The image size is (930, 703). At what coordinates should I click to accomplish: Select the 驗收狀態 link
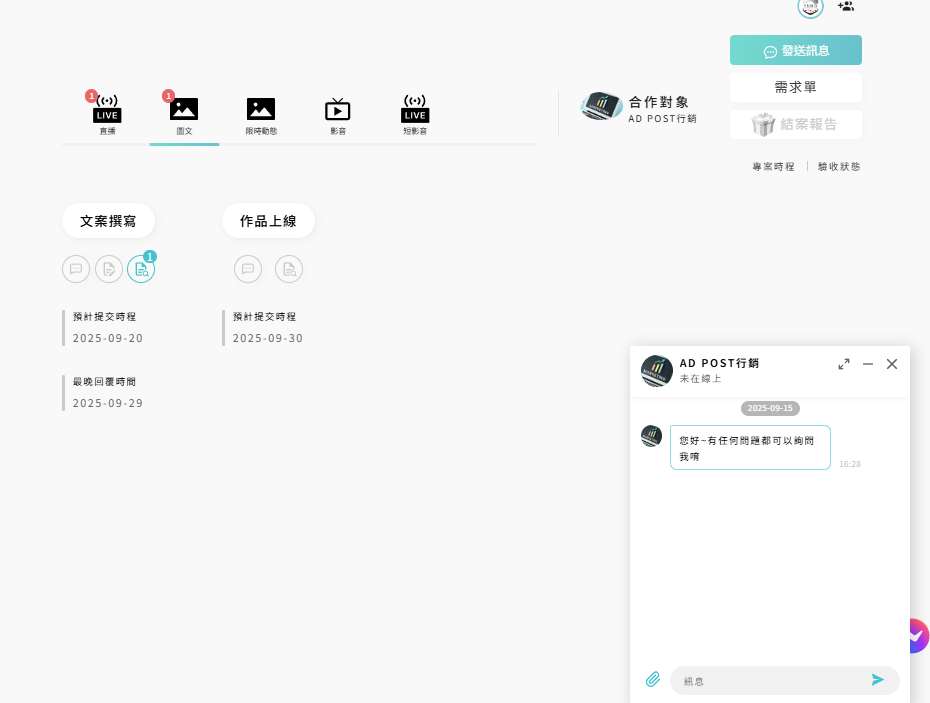839,167
